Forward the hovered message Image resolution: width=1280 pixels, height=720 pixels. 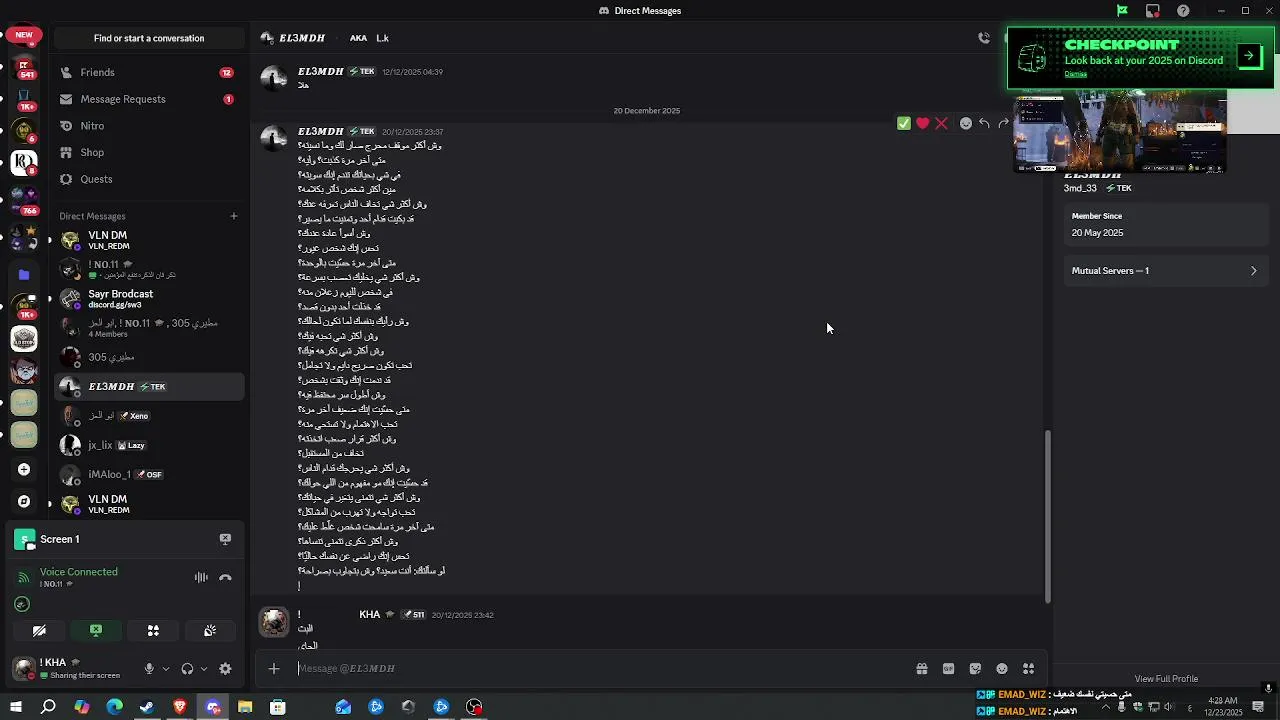point(1003,123)
